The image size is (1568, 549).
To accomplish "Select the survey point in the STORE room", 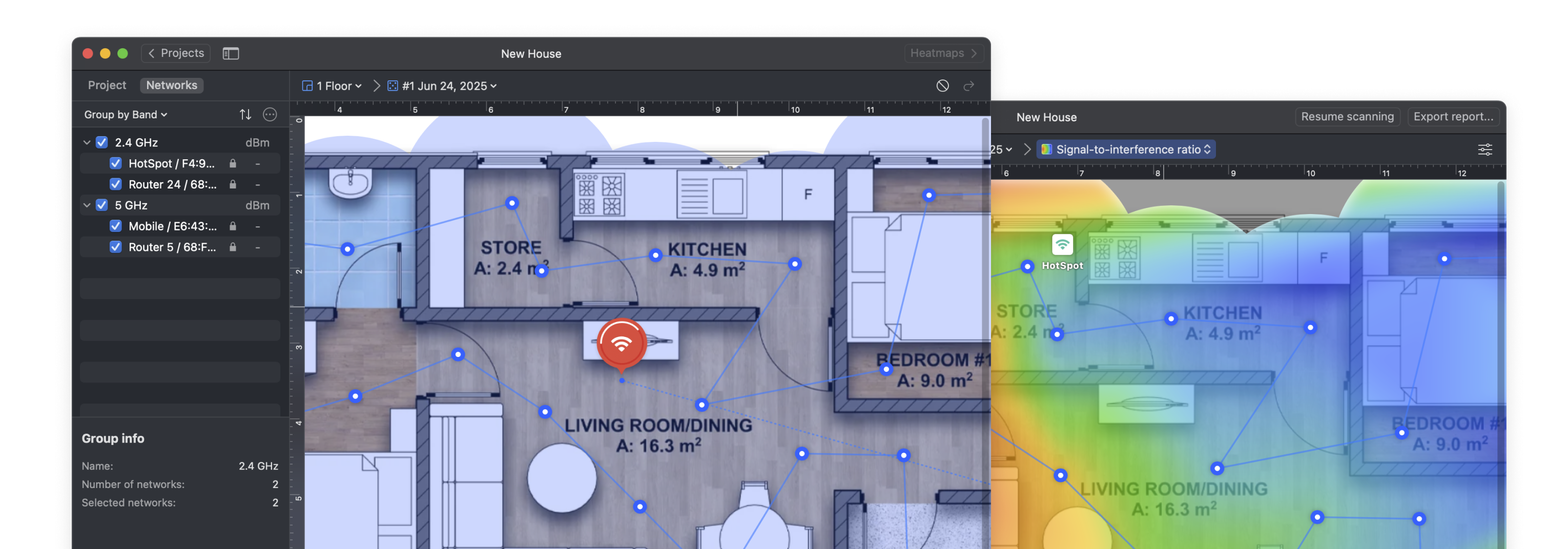I will 512,203.
